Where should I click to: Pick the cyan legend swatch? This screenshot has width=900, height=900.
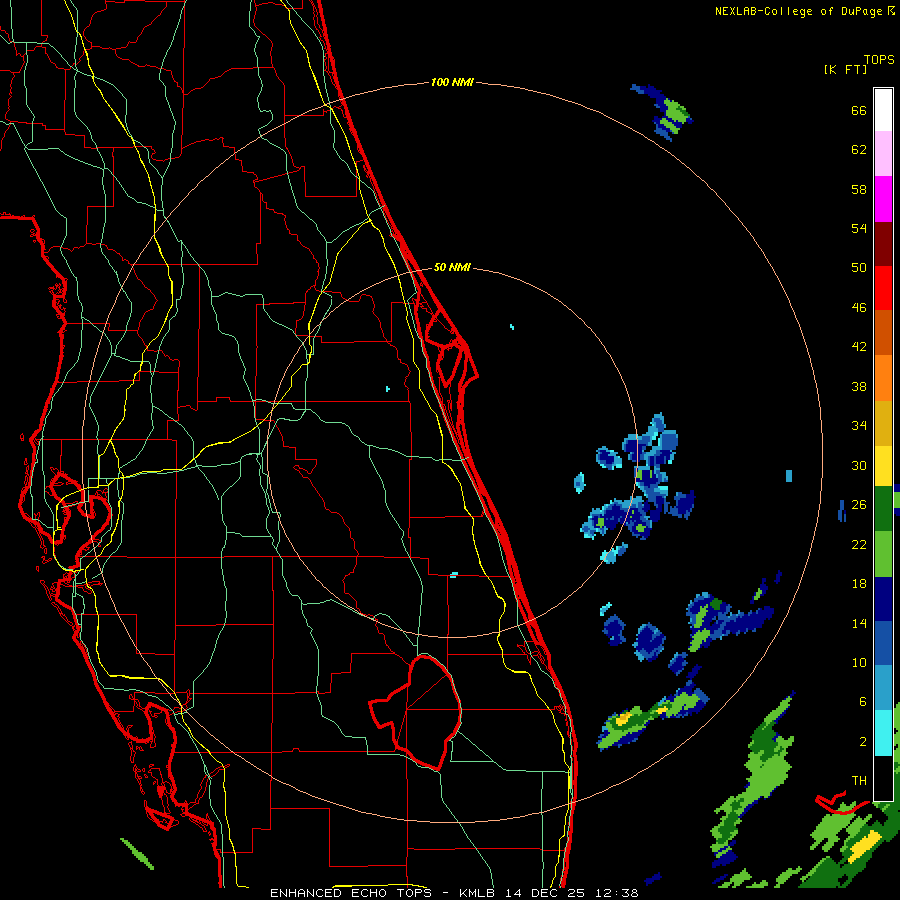[883, 733]
